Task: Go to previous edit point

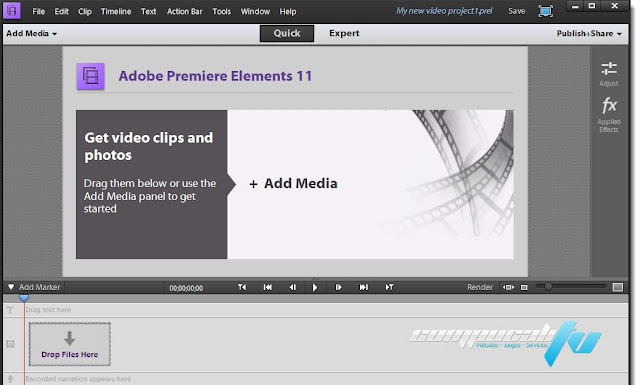Action: point(242,287)
